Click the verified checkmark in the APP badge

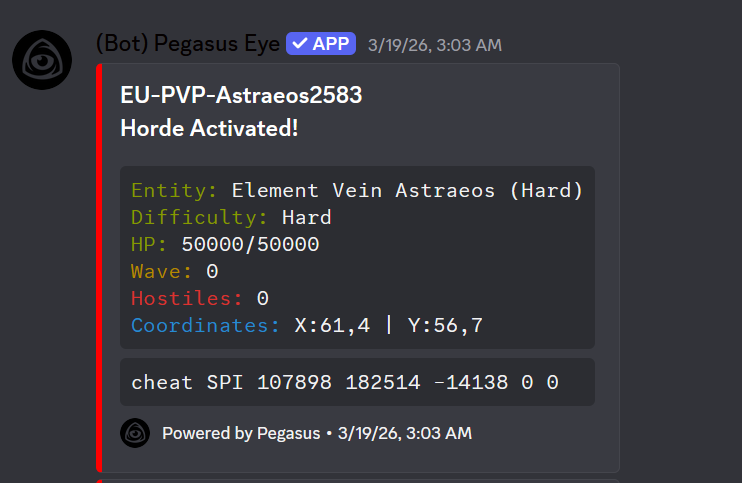(299, 44)
